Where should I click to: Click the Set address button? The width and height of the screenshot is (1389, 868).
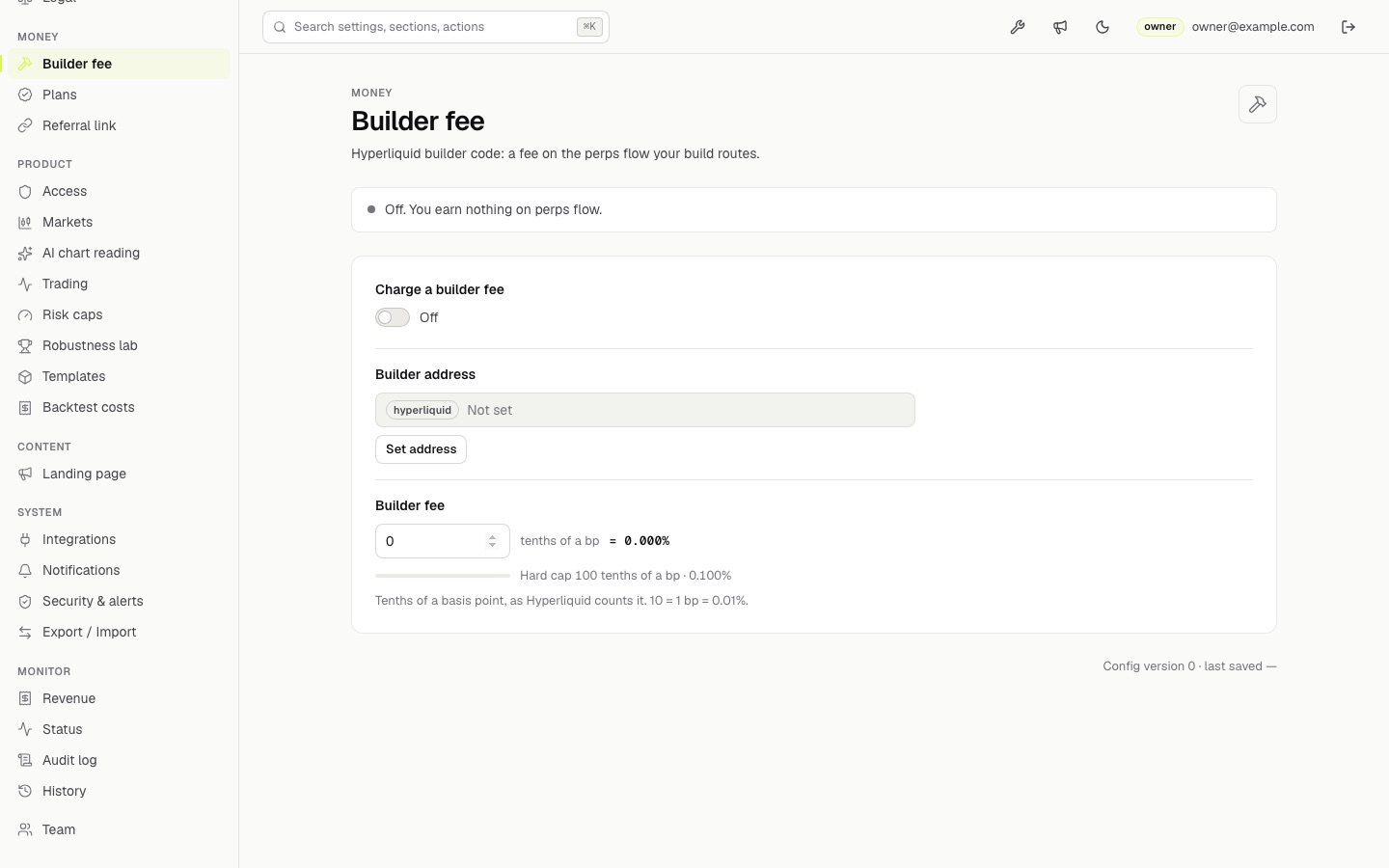421,449
